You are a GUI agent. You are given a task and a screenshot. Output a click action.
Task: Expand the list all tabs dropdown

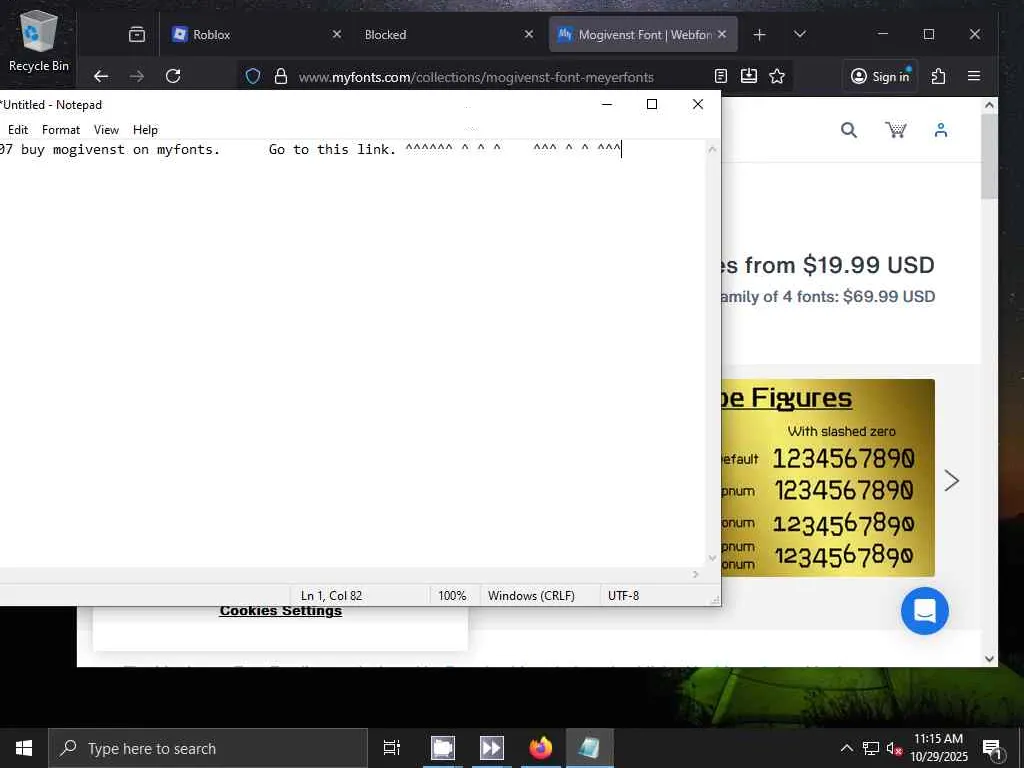coord(799,34)
